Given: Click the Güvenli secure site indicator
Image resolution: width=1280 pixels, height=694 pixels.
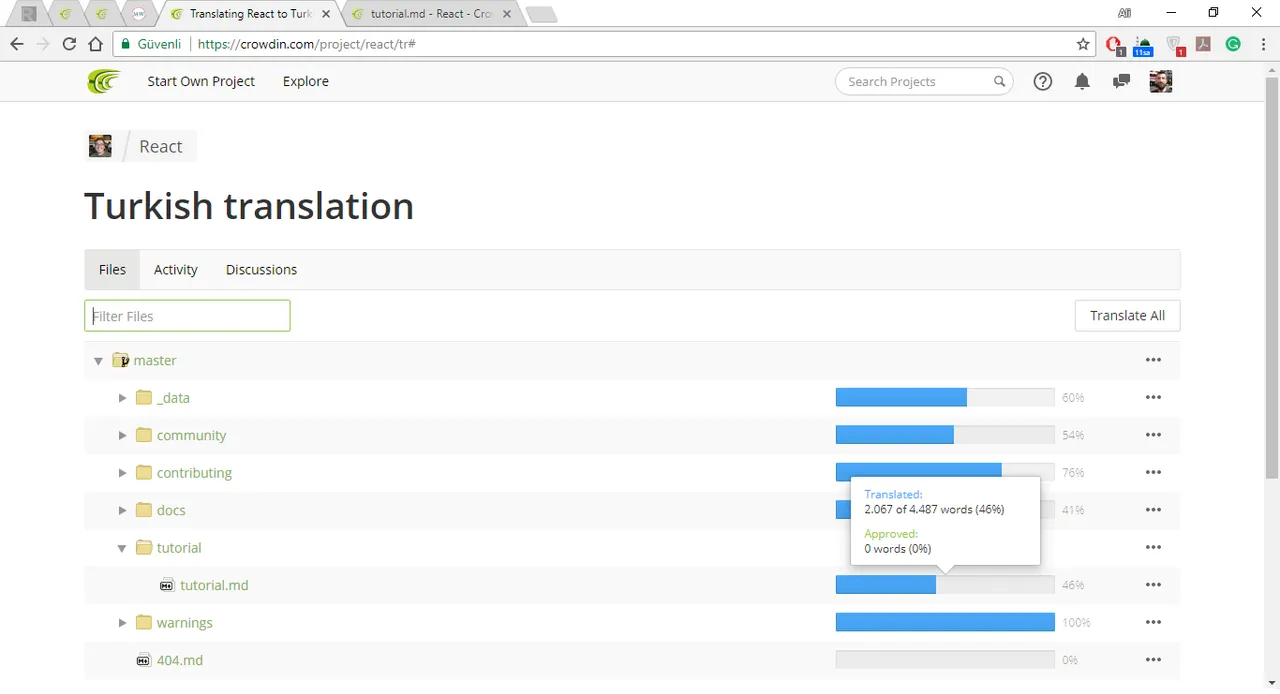Looking at the screenshot, I should [x=151, y=44].
